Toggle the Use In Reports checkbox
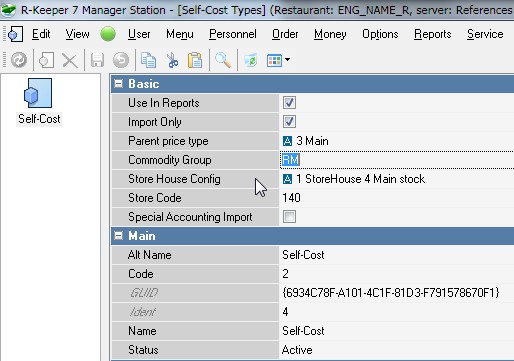This screenshot has height=361, width=514. tap(289, 103)
